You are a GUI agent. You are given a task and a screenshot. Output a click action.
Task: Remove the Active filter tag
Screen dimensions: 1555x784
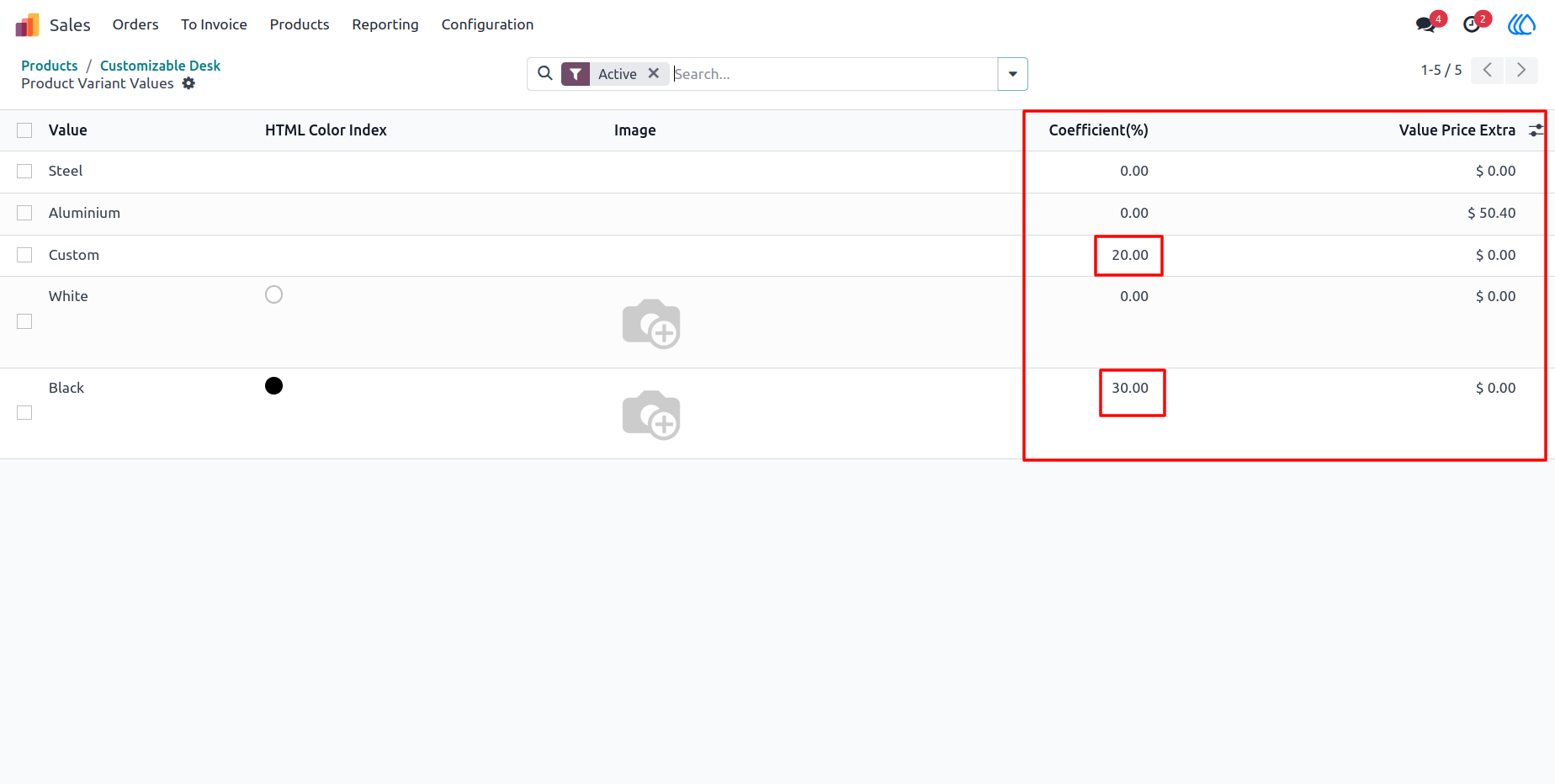coord(654,73)
